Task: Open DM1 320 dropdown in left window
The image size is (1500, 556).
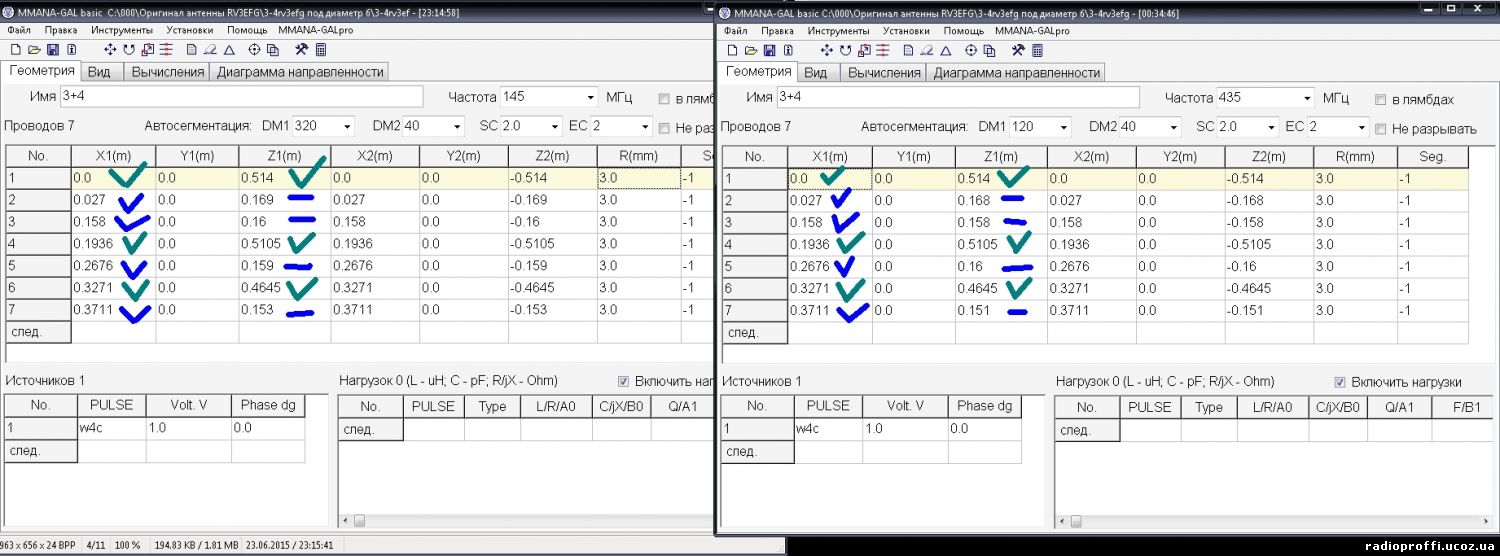Action: [x=347, y=126]
